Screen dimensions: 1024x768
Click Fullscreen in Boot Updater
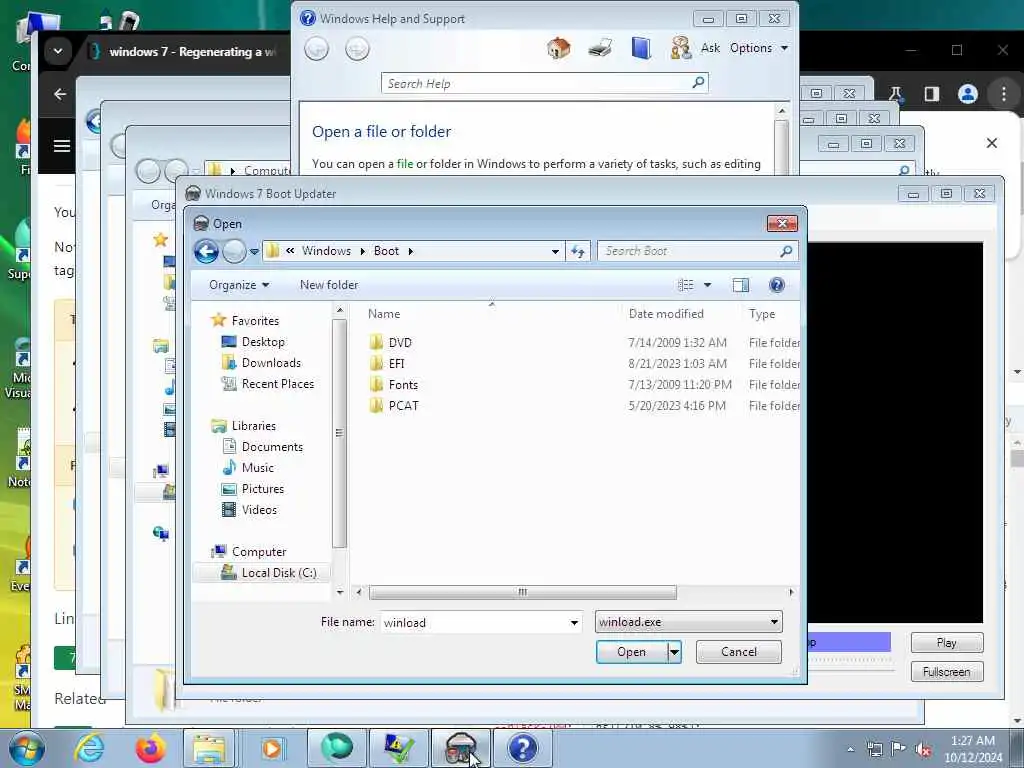pyautogui.click(x=946, y=671)
